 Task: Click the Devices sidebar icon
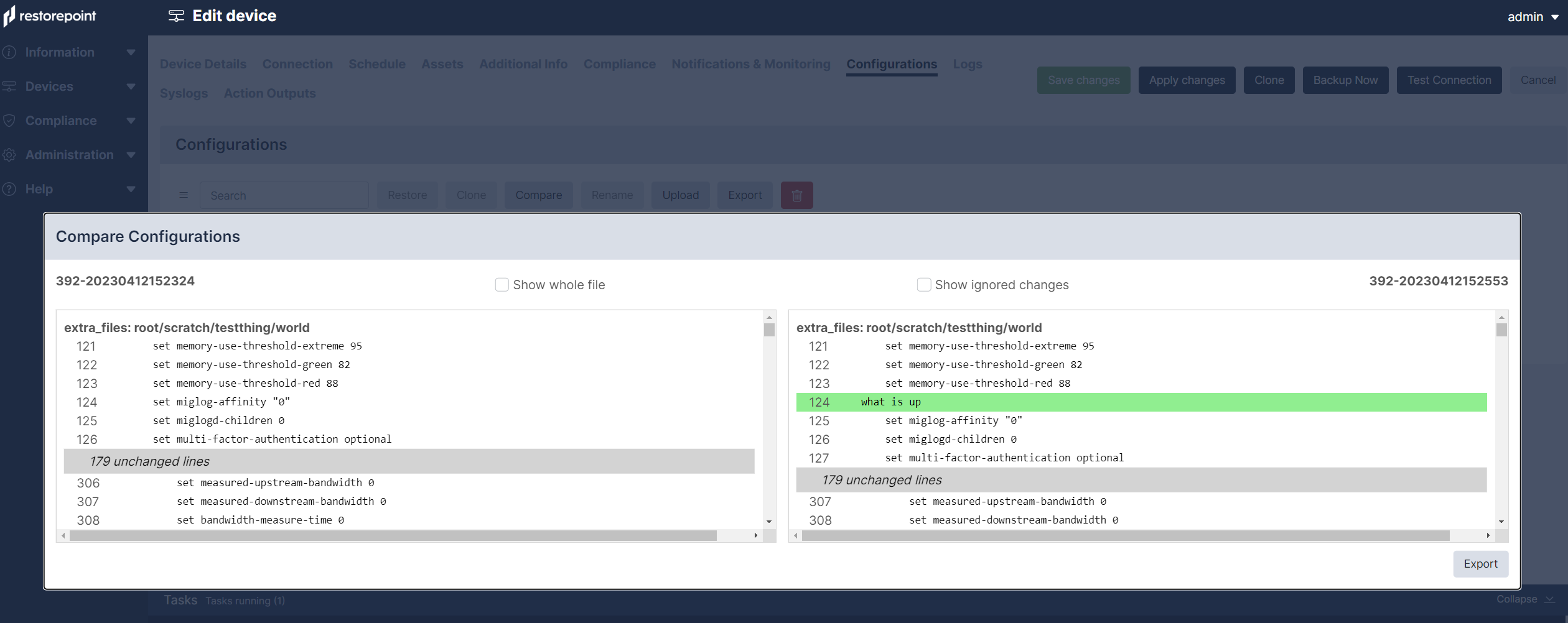9,86
